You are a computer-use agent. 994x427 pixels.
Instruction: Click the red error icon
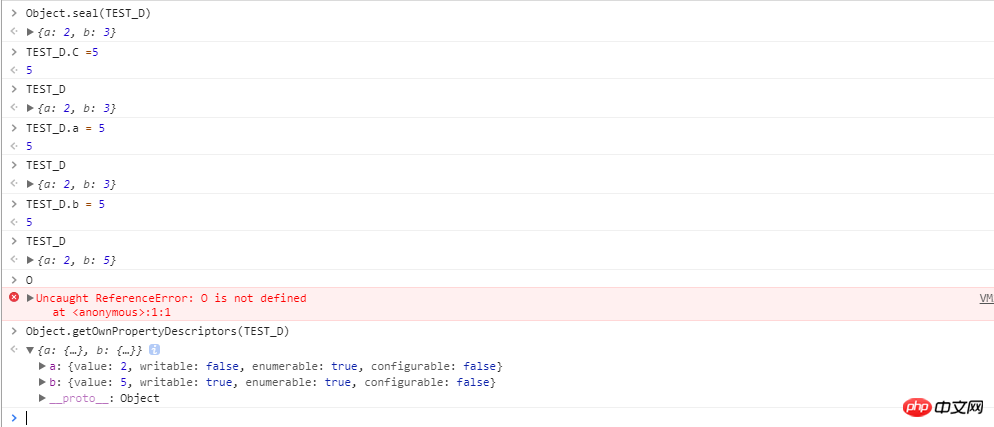14,298
